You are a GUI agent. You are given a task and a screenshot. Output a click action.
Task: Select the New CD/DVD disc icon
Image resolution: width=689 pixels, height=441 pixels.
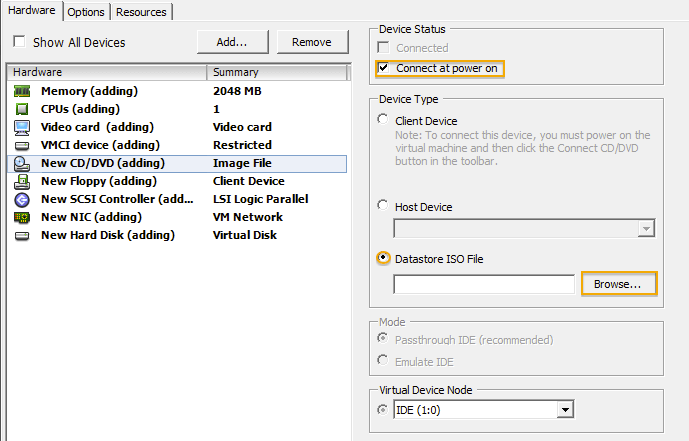point(22,163)
